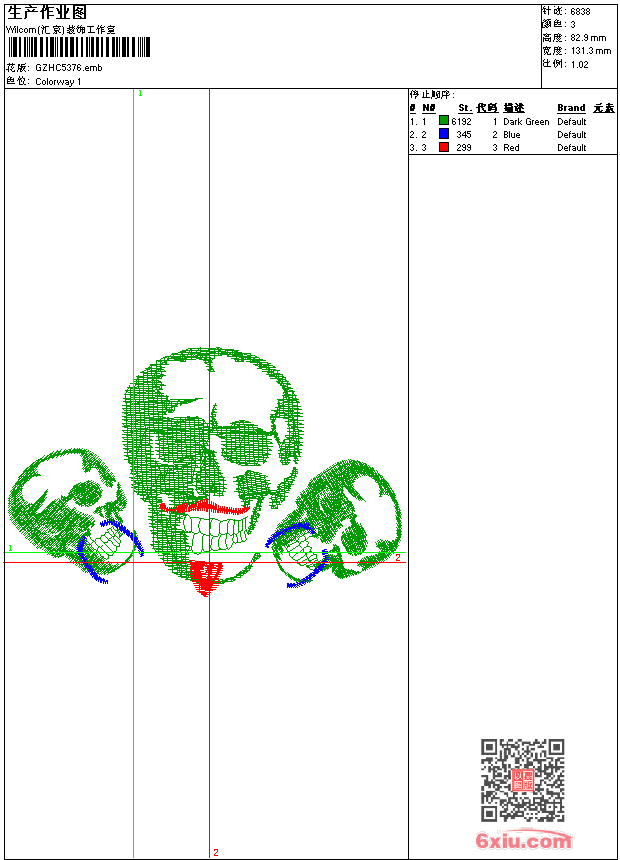The height and width of the screenshot is (860, 620).
Task: Click the Red thread color swatch
Action: pyautogui.click(x=444, y=147)
